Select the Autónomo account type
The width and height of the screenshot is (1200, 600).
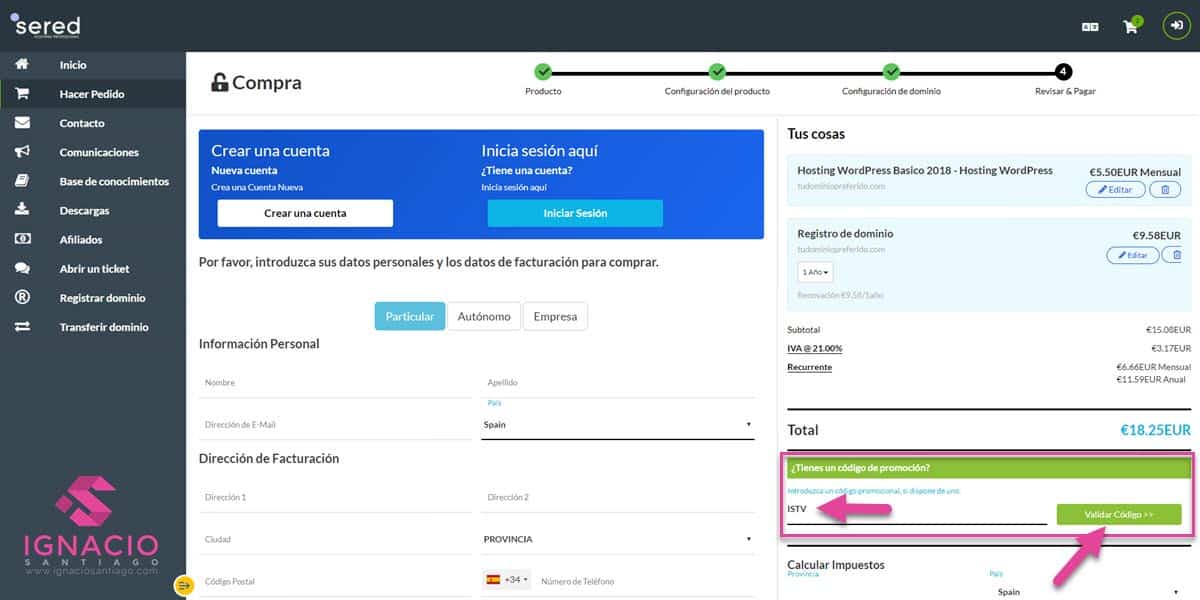[x=484, y=316]
